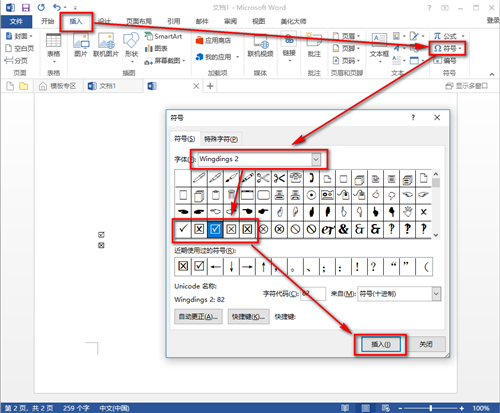Expand the 公式 equation dropdown arrow
Screen dimensions: 500x413
pos(463,36)
